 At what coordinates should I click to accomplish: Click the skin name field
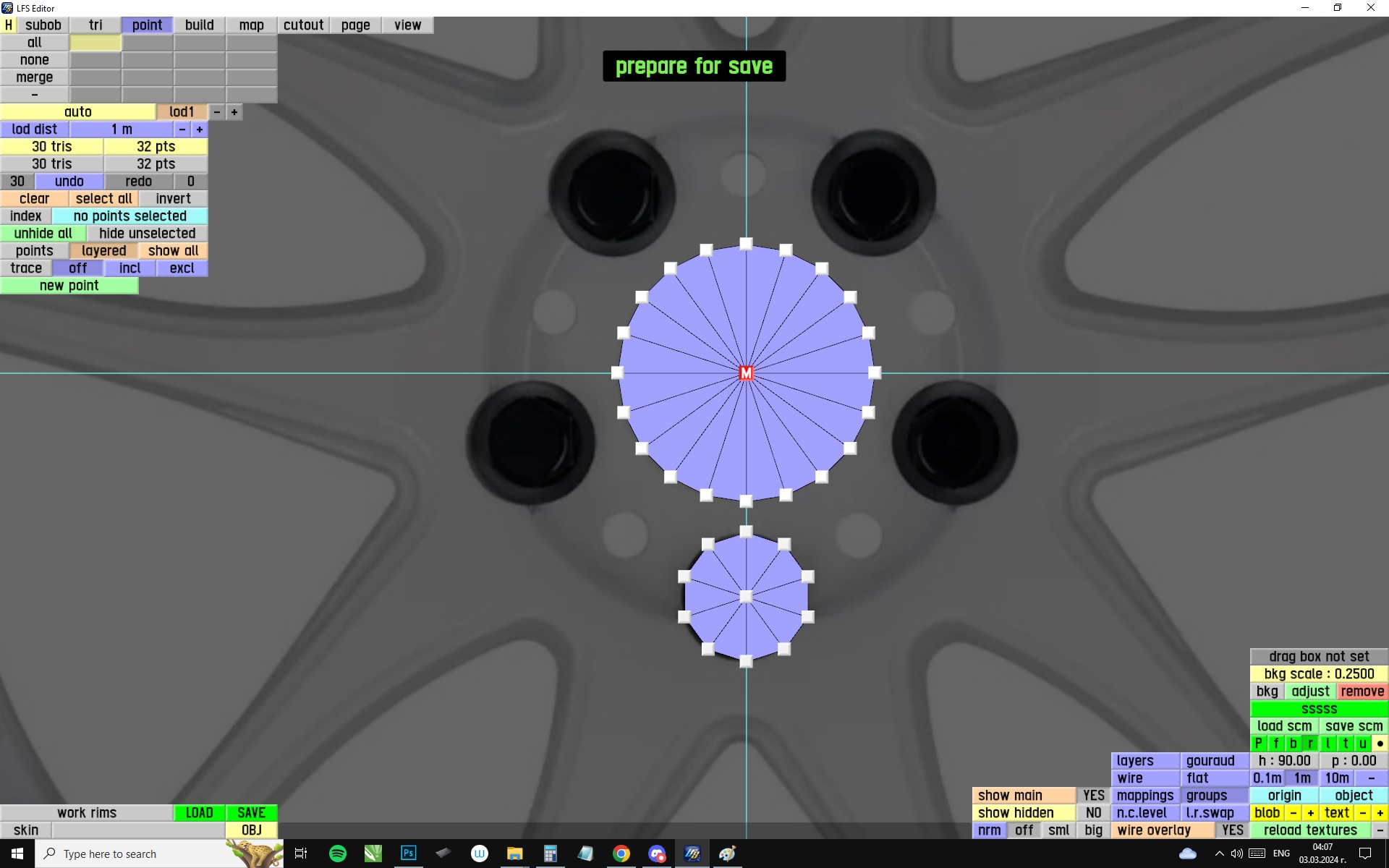[138, 830]
